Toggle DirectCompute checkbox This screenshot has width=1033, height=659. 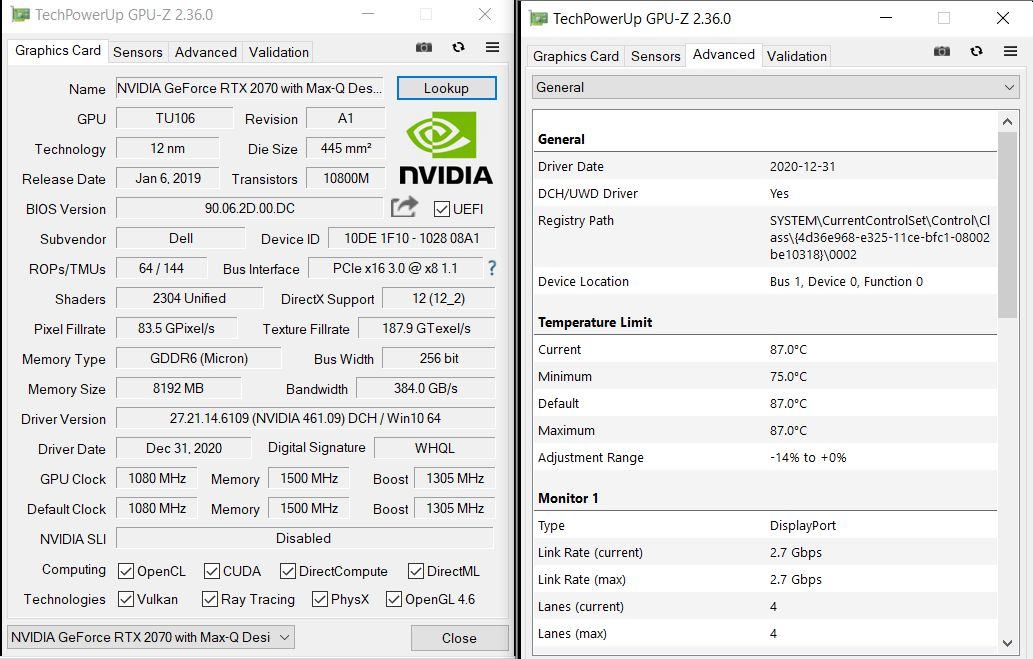coord(288,571)
